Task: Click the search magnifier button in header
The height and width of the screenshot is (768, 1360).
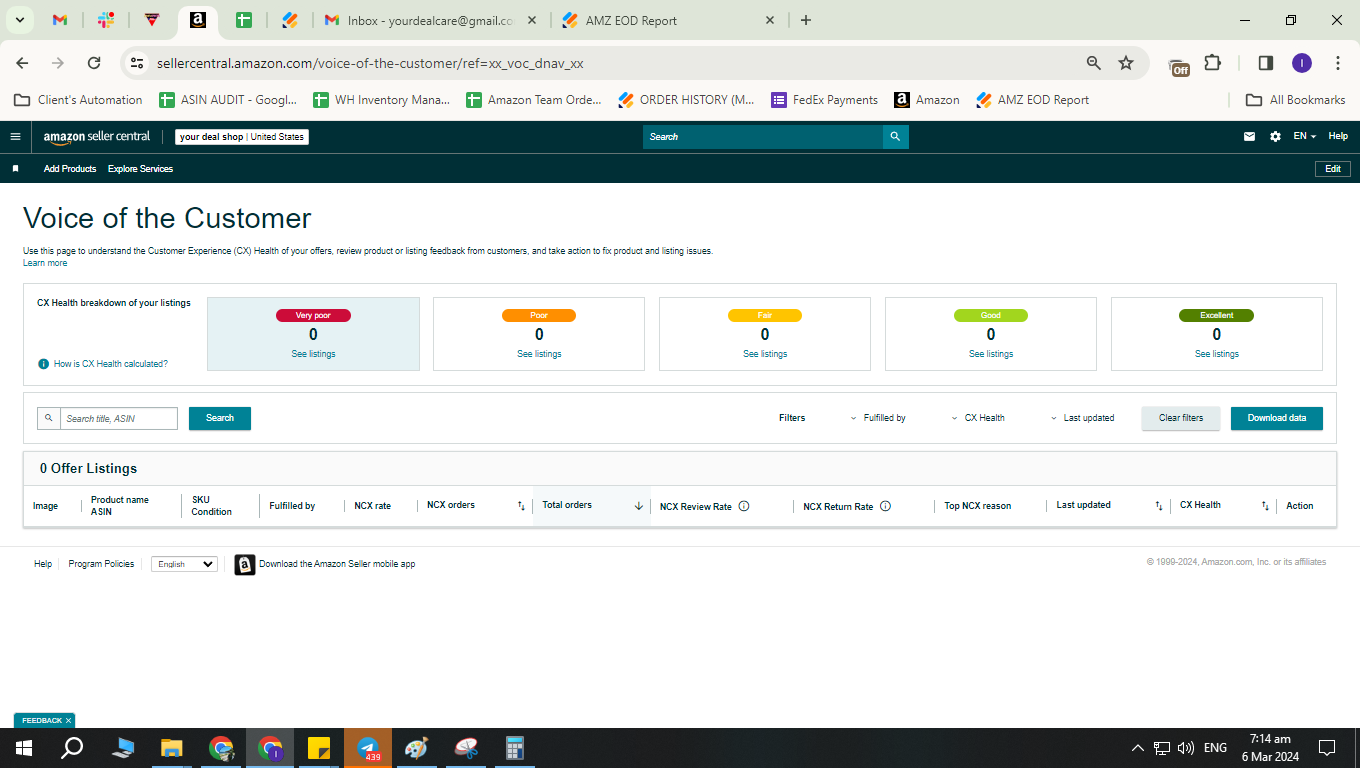Action: point(895,137)
